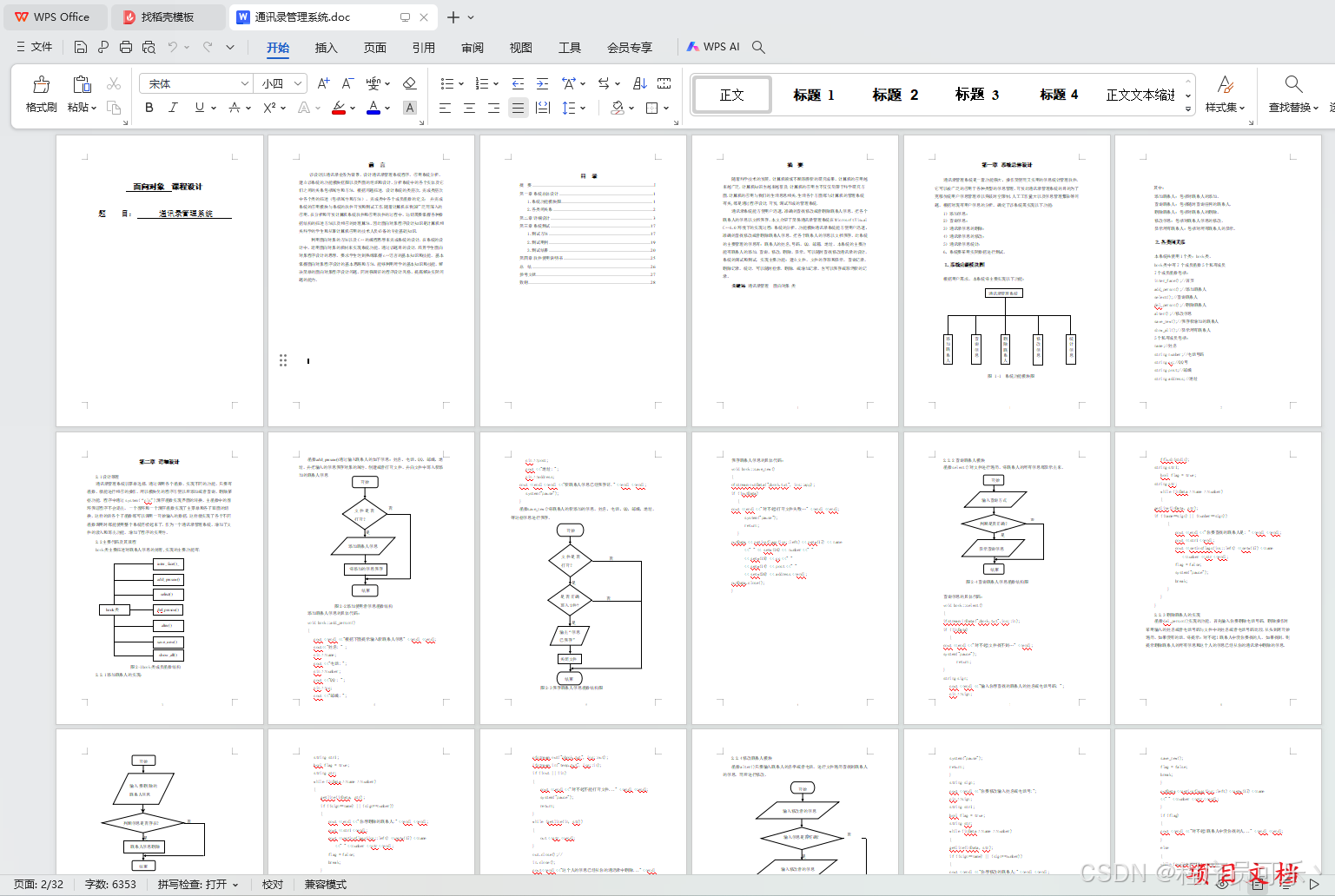Expand the numbered list dropdown arrow
This screenshot has height=896, width=1335.
tap(496, 84)
